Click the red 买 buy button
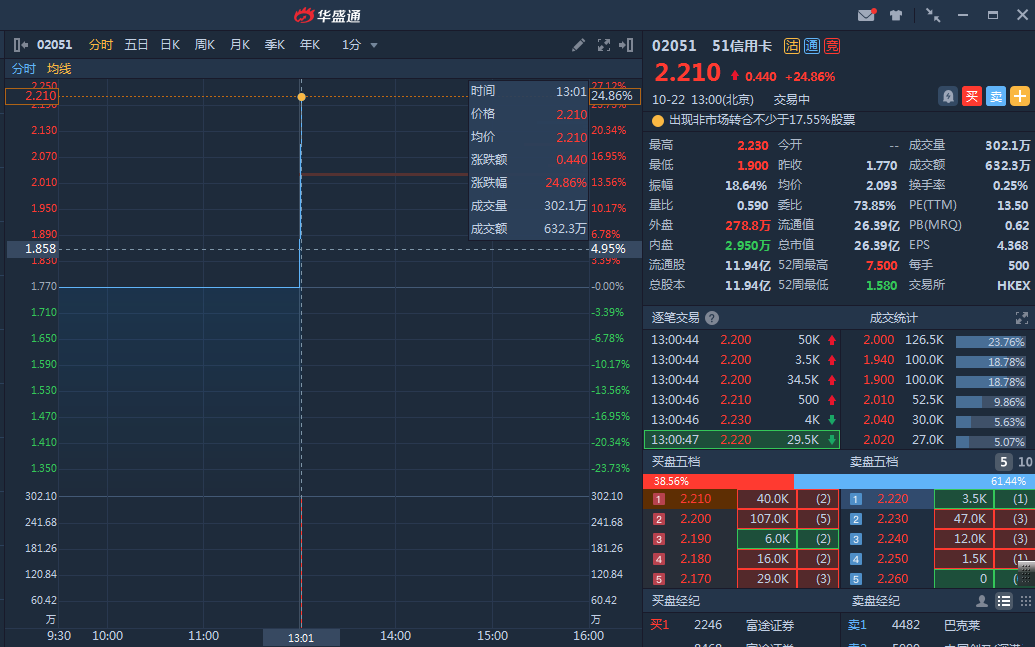Viewport: 1035px width, 647px height. click(x=971, y=96)
